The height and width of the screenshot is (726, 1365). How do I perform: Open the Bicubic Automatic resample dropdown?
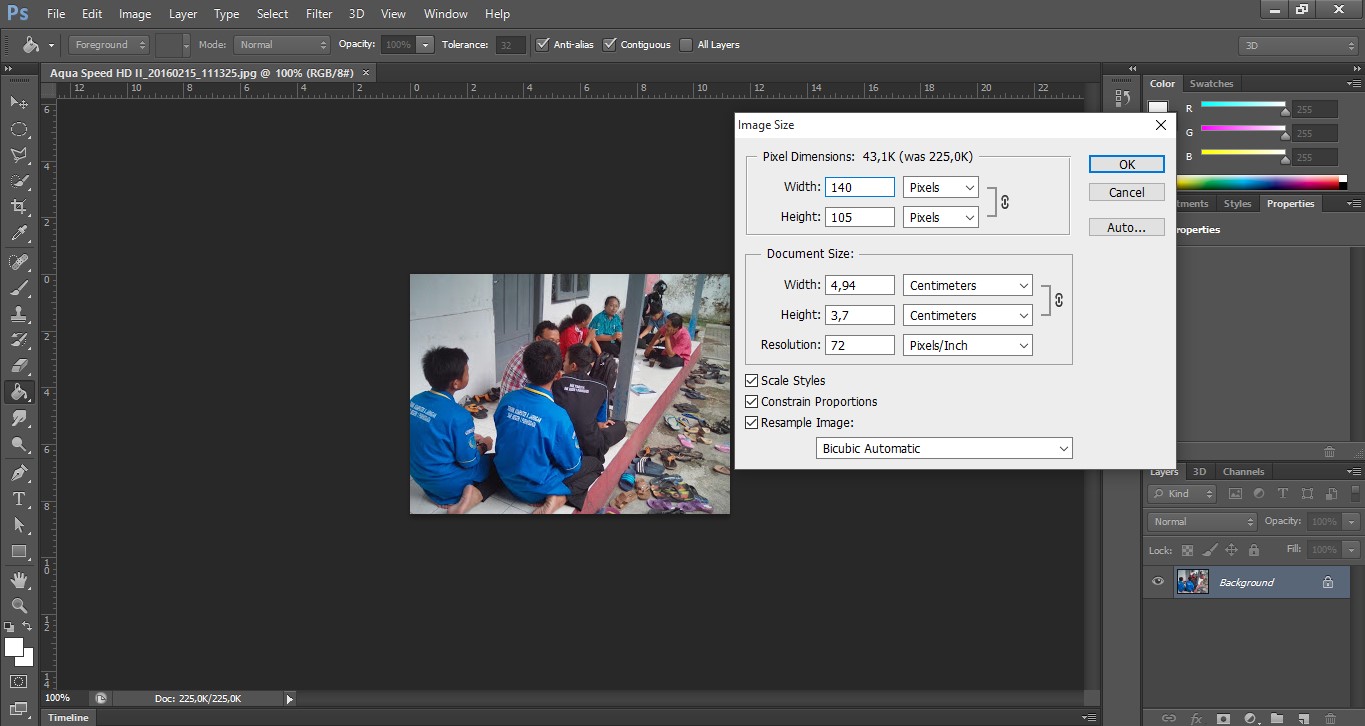944,448
